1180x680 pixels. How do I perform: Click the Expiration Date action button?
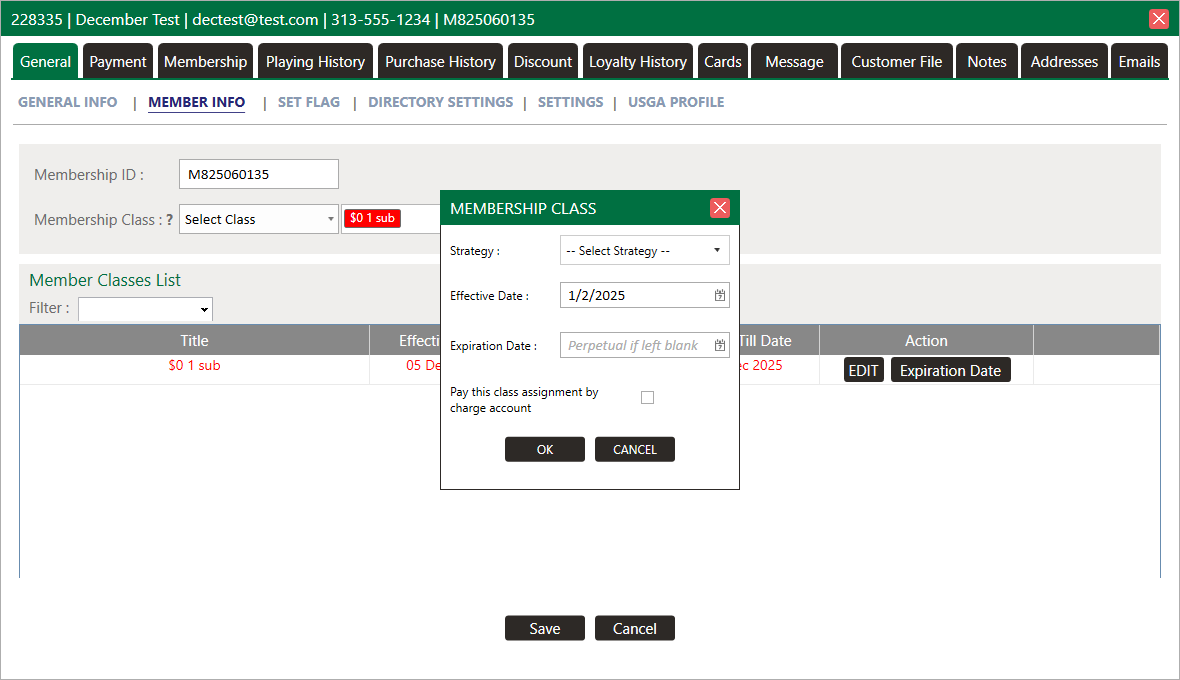click(950, 370)
